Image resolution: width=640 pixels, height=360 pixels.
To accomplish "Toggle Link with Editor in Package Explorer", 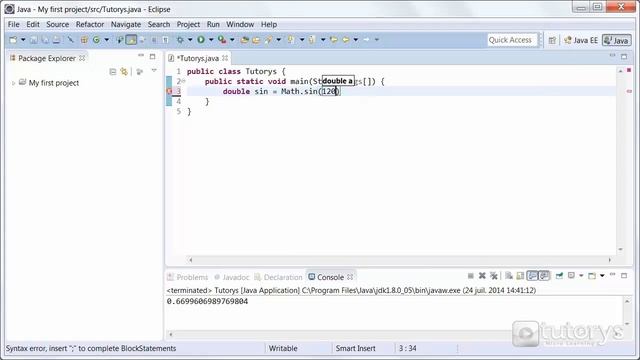I will tap(124, 72).
